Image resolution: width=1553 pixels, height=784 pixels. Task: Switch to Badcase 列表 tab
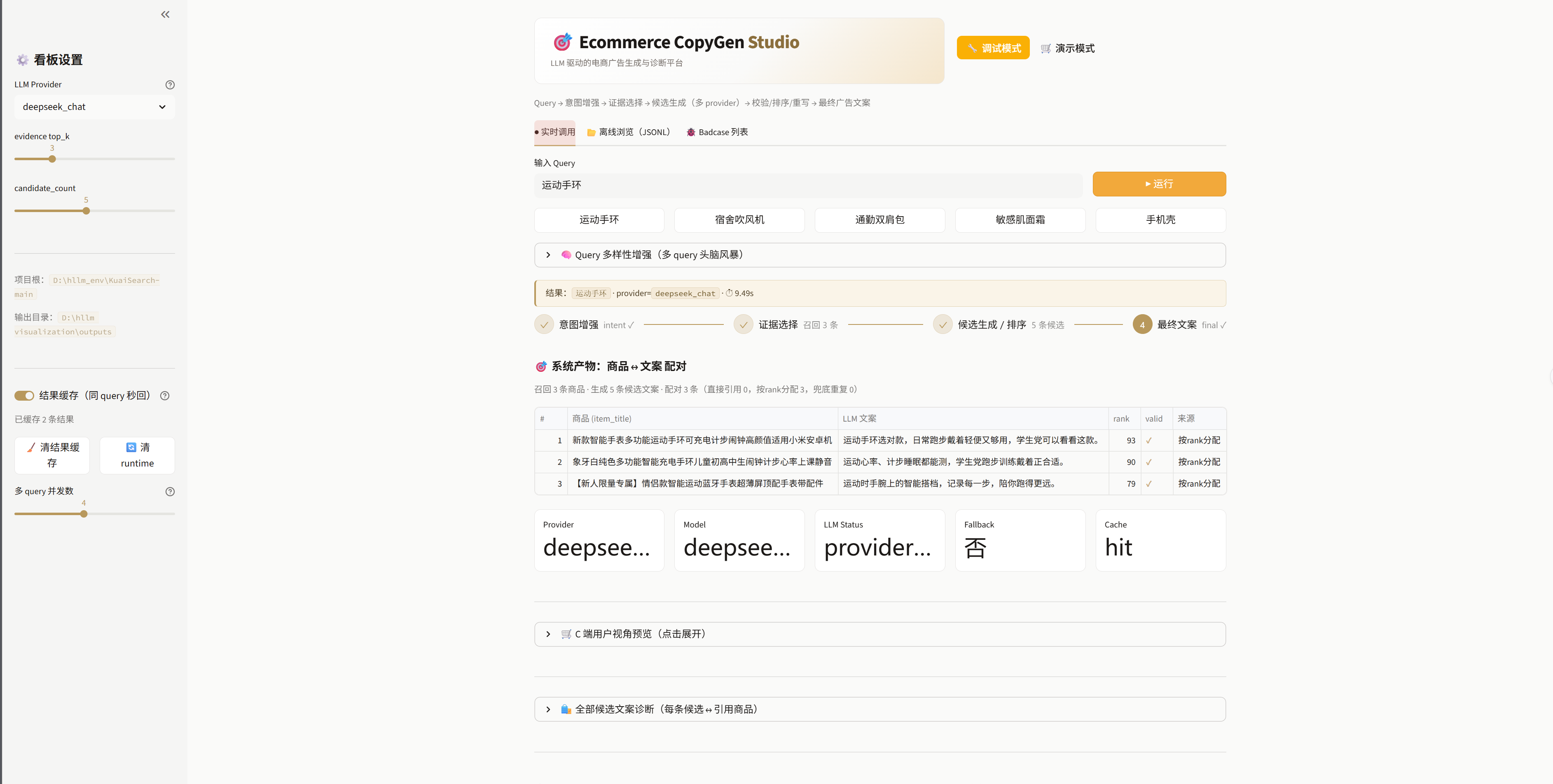pos(718,132)
